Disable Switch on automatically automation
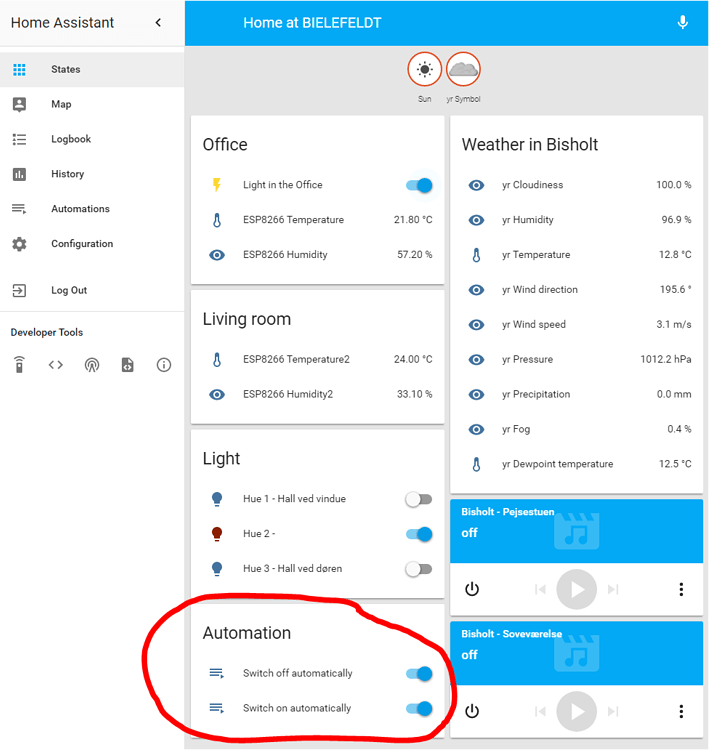 click(x=419, y=709)
